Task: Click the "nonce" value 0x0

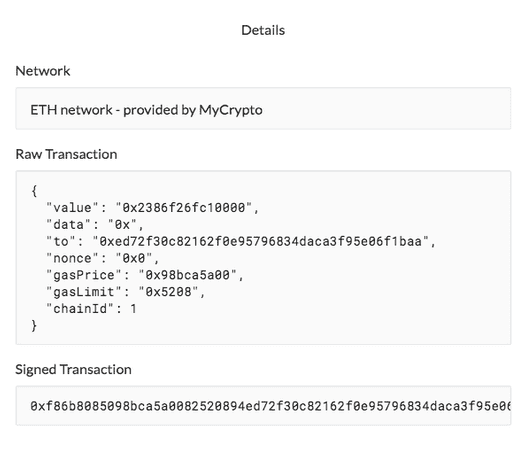Action: click(134, 258)
